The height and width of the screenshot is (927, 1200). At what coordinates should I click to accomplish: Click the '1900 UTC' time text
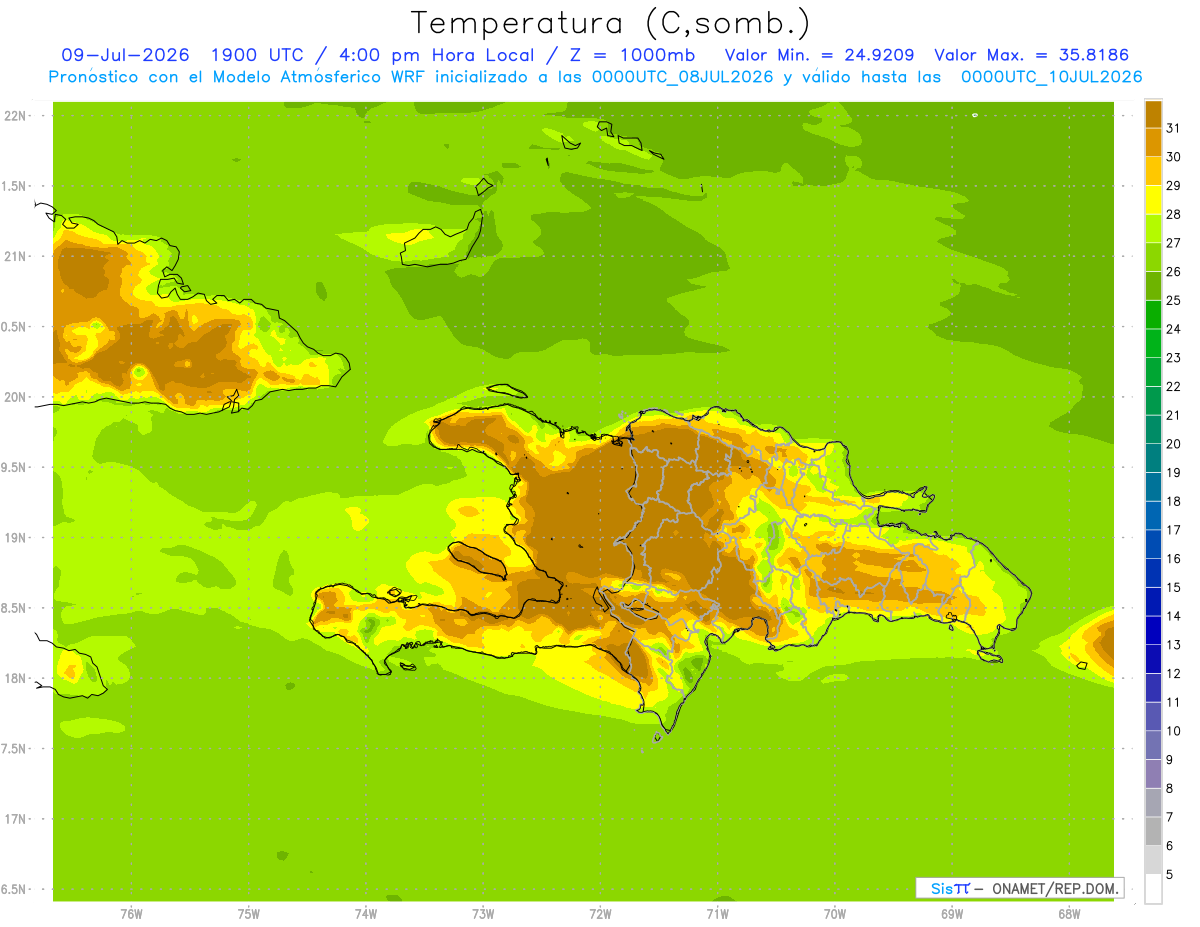click(259, 55)
